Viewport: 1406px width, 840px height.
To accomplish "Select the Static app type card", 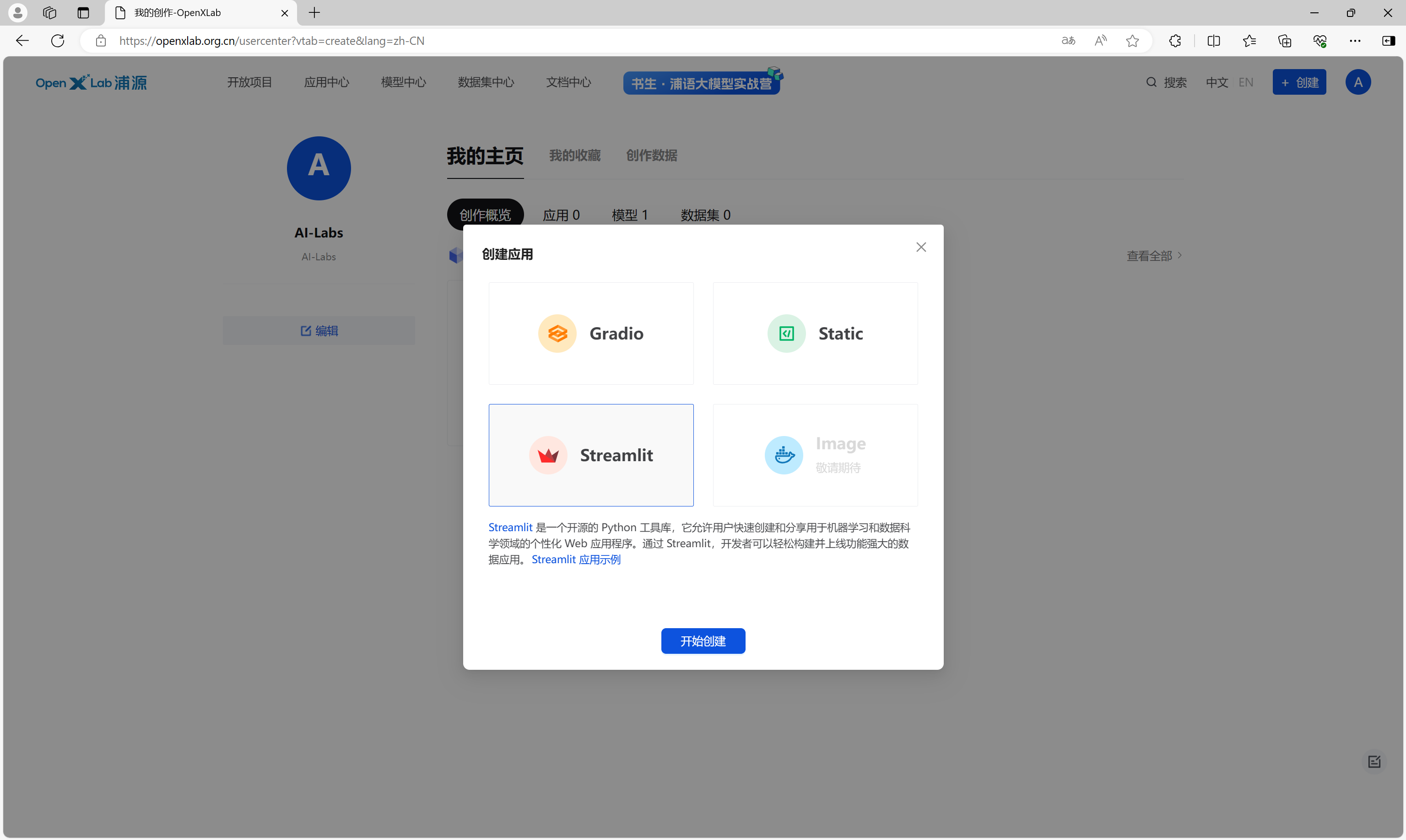I will tap(815, 334).
